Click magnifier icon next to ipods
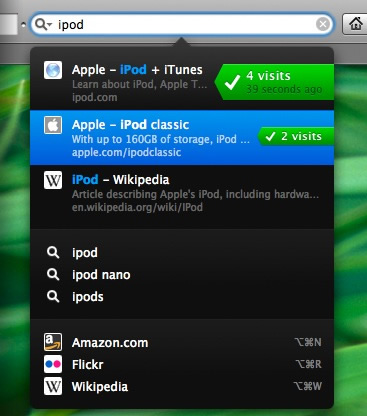 coord(53,297)
